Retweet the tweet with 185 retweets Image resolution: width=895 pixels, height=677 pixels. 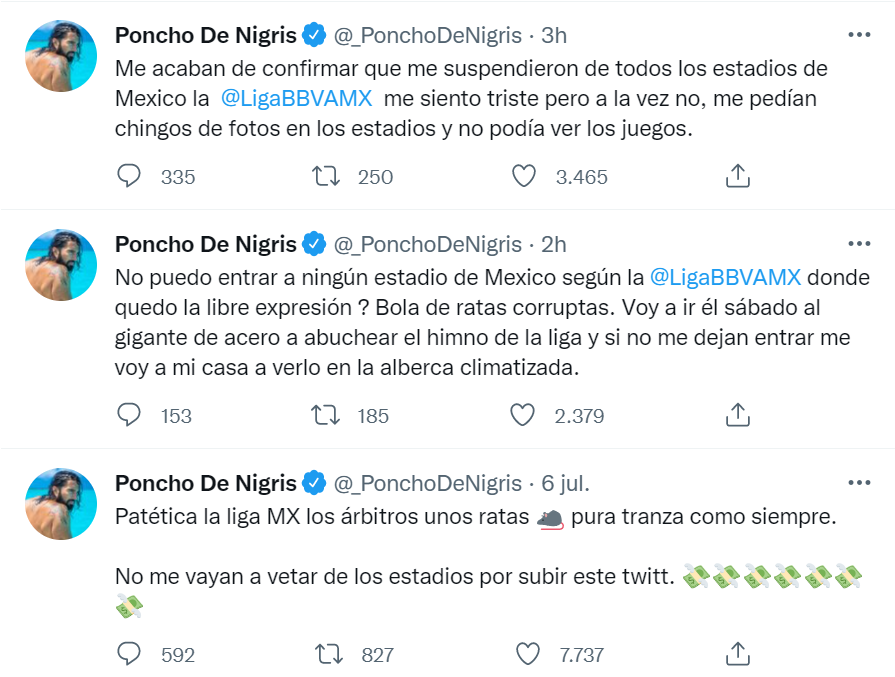click(x=326, y=415)
